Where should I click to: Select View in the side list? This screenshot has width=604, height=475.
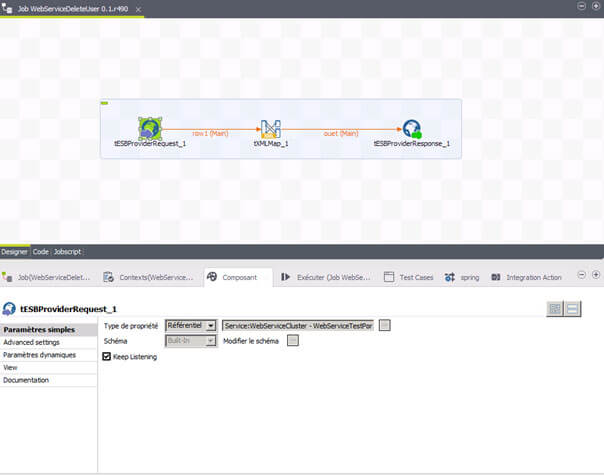click(x=49, y=368)
